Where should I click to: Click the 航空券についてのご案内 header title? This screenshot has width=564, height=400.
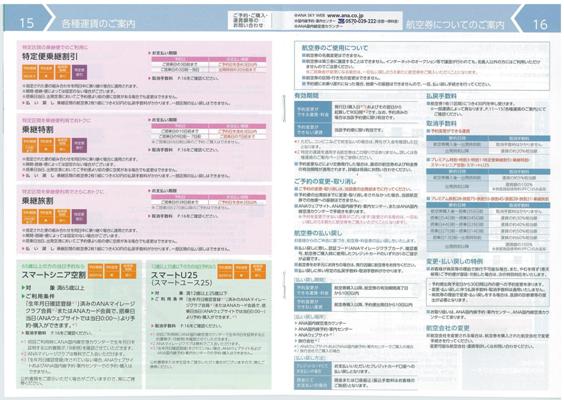[455, 24]
